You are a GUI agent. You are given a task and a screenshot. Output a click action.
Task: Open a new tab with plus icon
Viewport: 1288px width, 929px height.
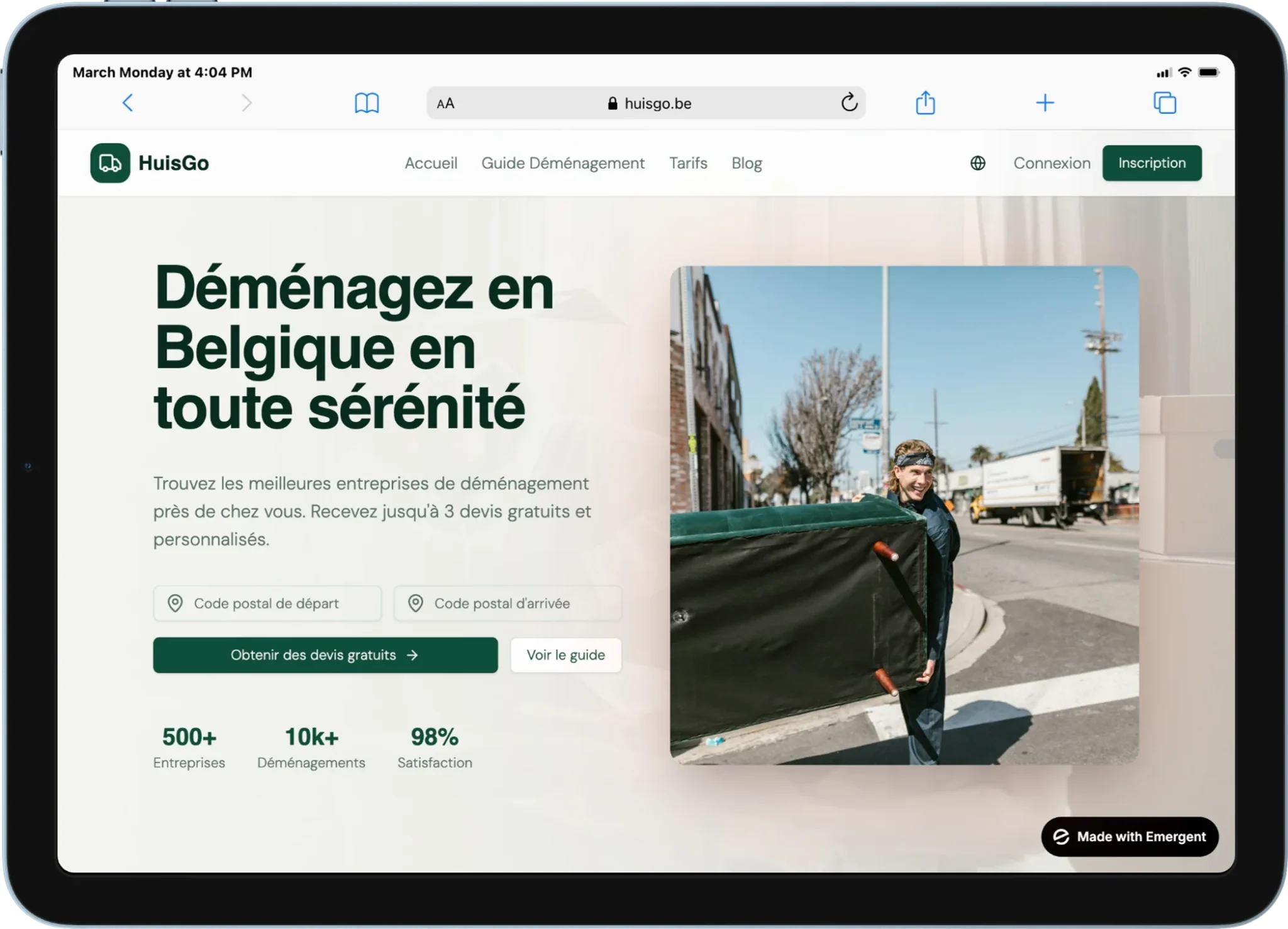tap(1045, 103)
